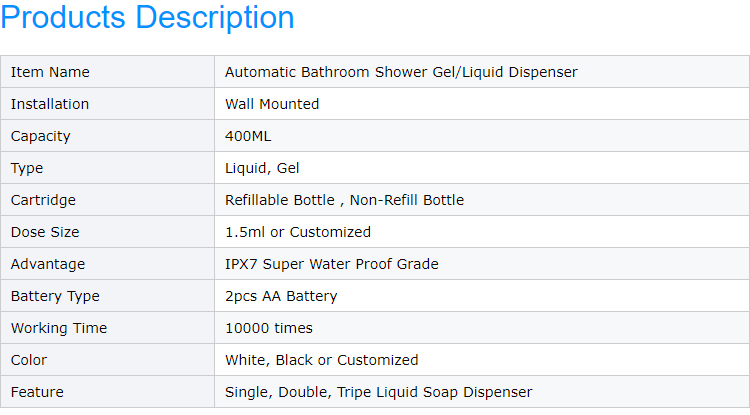Viewport: 750px width, 415px height.
Task: Click the 400ML capacity value
Action: point(248,136)
